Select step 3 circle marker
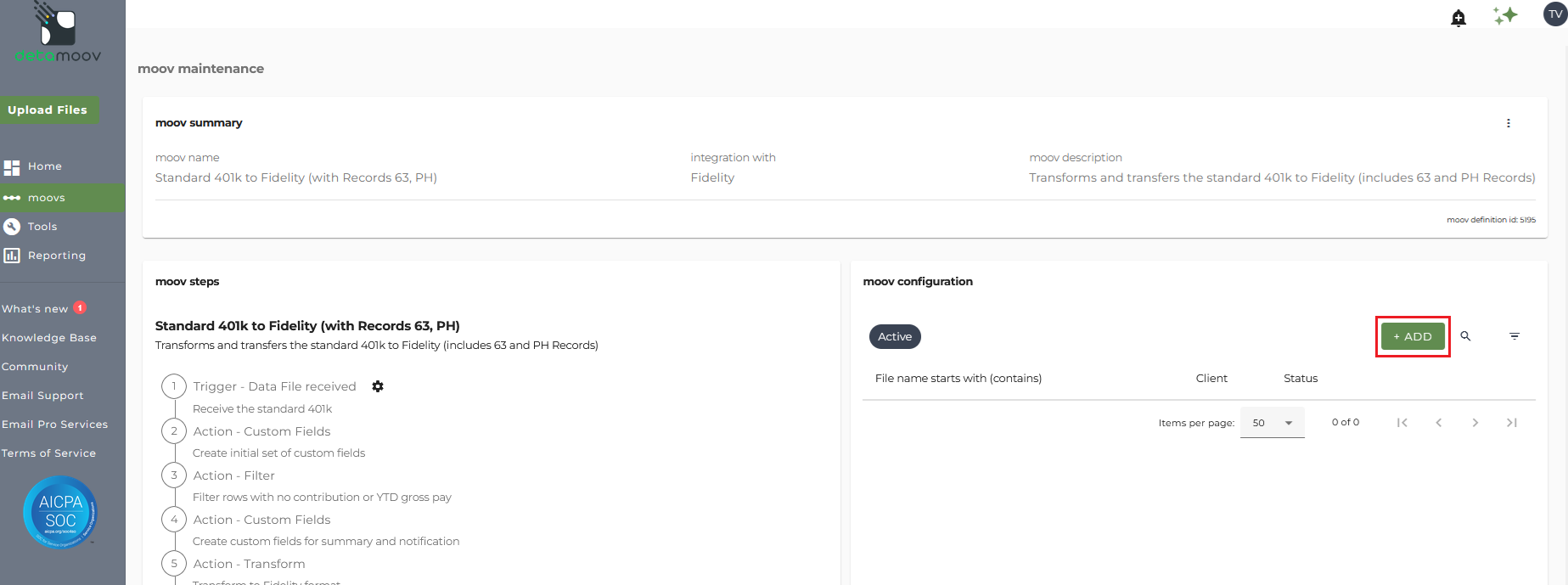Screen dimensions: 1568x585 (x=174, y=475)
